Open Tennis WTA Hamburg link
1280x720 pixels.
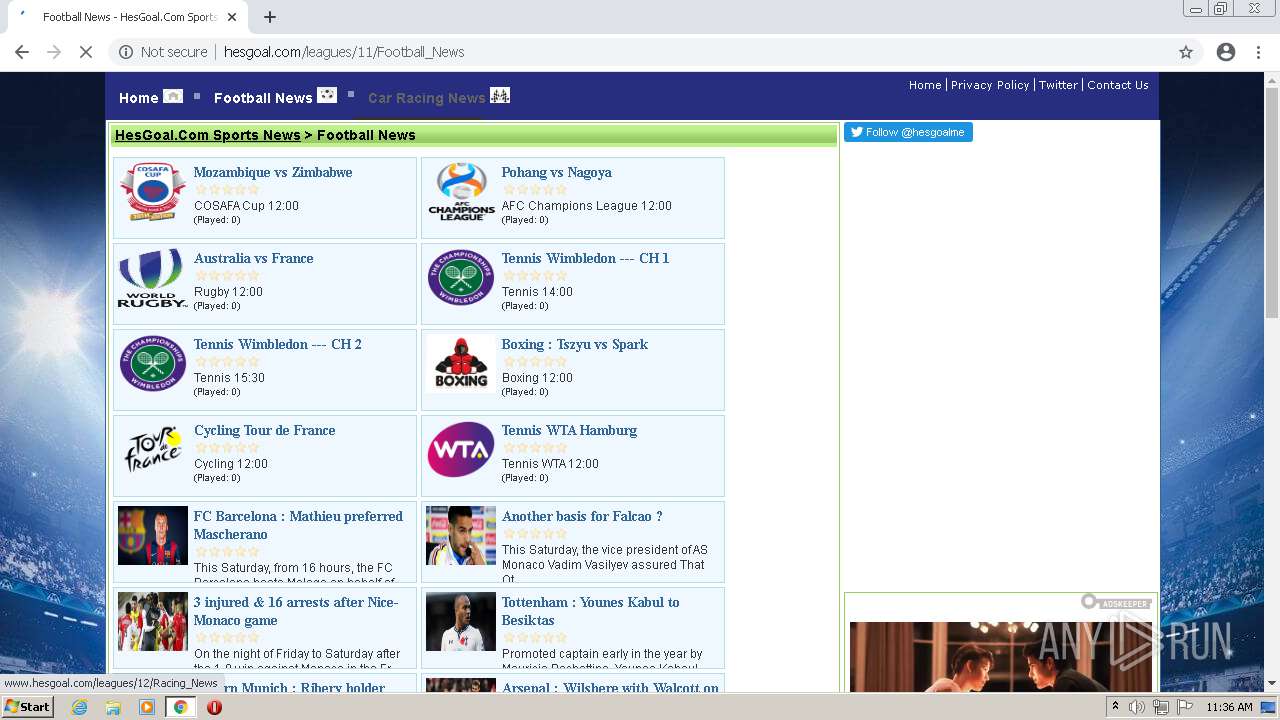coord(570,430)
